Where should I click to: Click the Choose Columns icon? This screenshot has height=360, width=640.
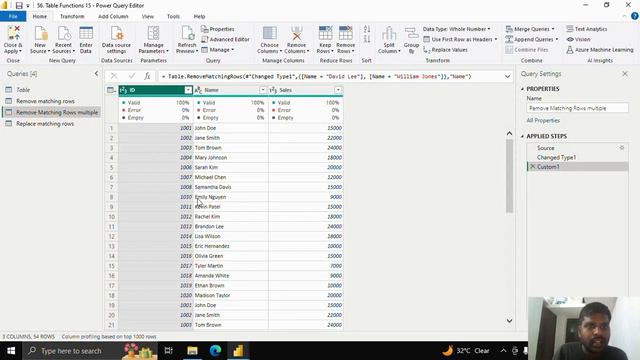point(269,33)
